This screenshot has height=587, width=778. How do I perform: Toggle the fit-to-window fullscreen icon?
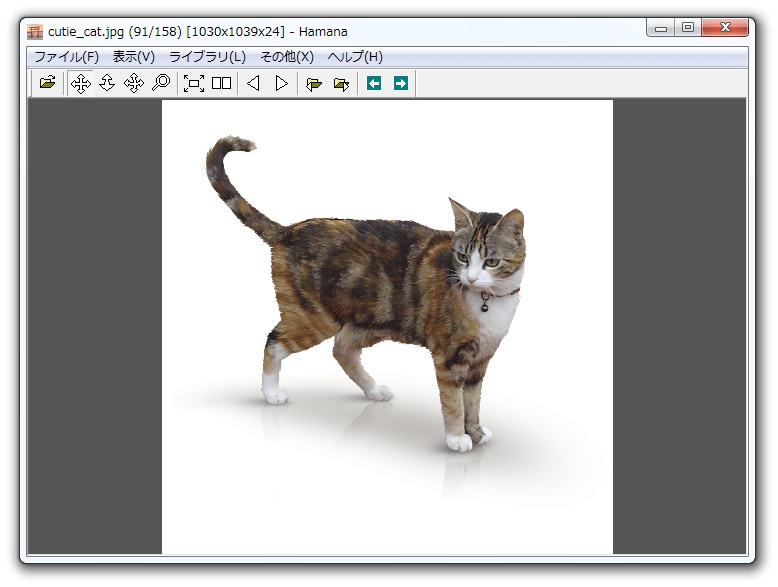[x=194, y=83]
